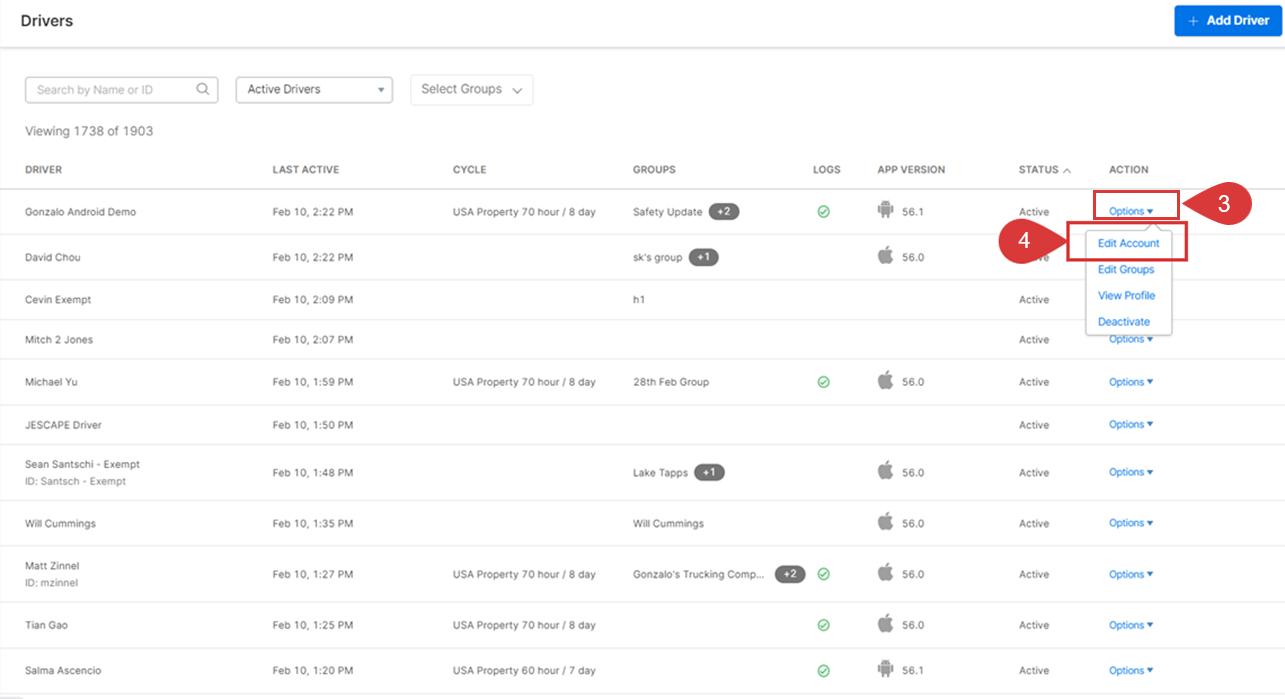
Task: Click driver name Tian Gao
Action: pos(46,625)
